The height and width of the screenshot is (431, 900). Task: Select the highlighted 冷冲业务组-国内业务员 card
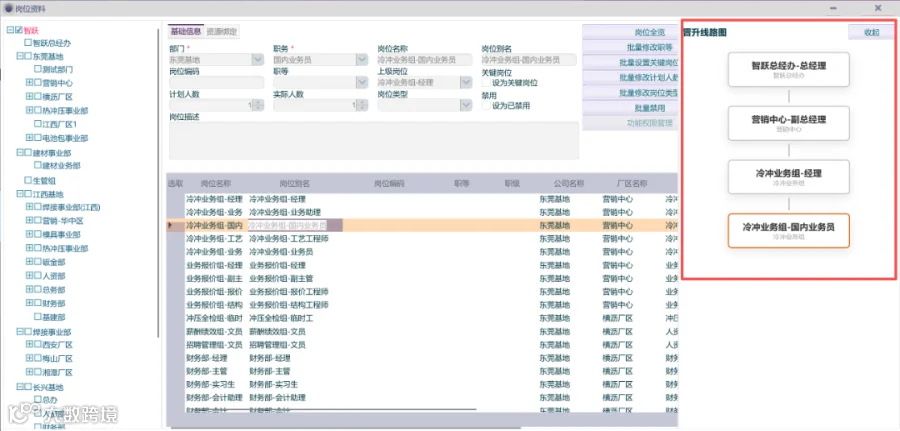(x=789, y=231)
